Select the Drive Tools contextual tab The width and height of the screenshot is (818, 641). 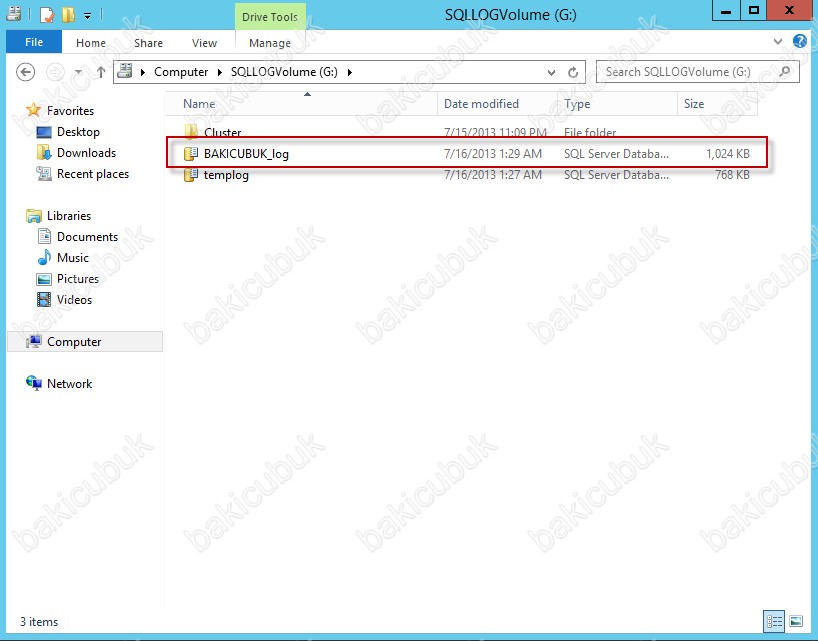click(x=270, y=17)
